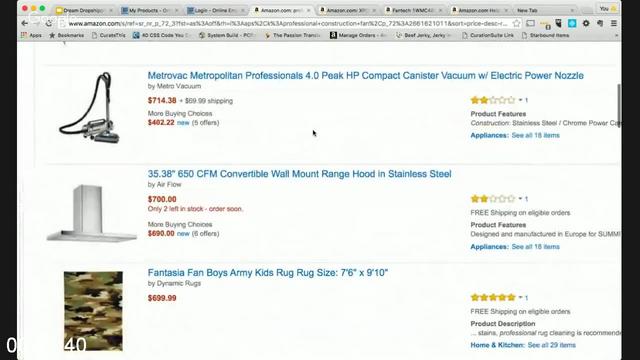This screenshot has height=360, width=640.
Task: Open the Fantasia Fan Boys Army Rug title
Action: (268, 273)
